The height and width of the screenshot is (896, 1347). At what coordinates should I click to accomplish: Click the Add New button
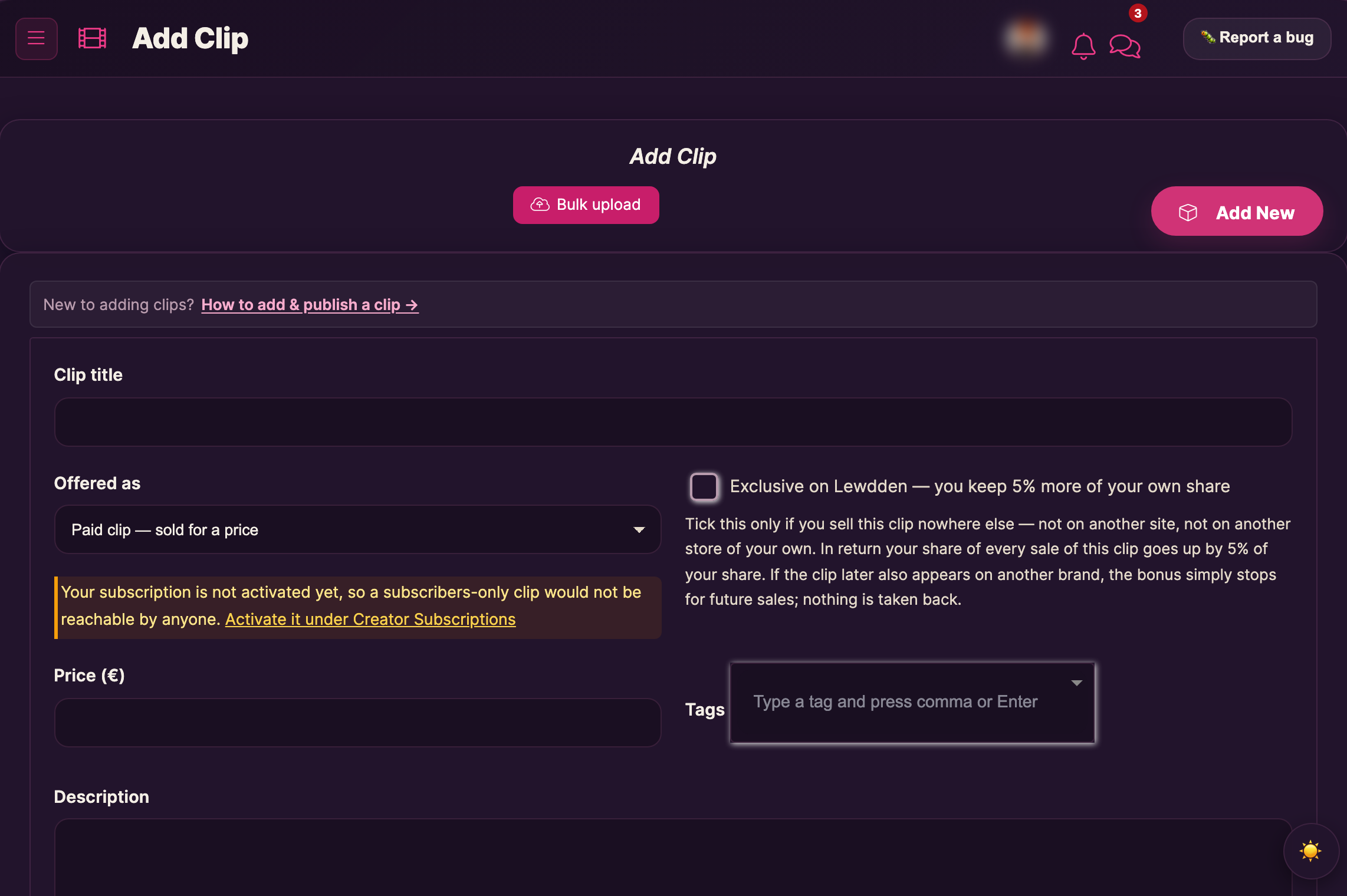(1237, 212)
